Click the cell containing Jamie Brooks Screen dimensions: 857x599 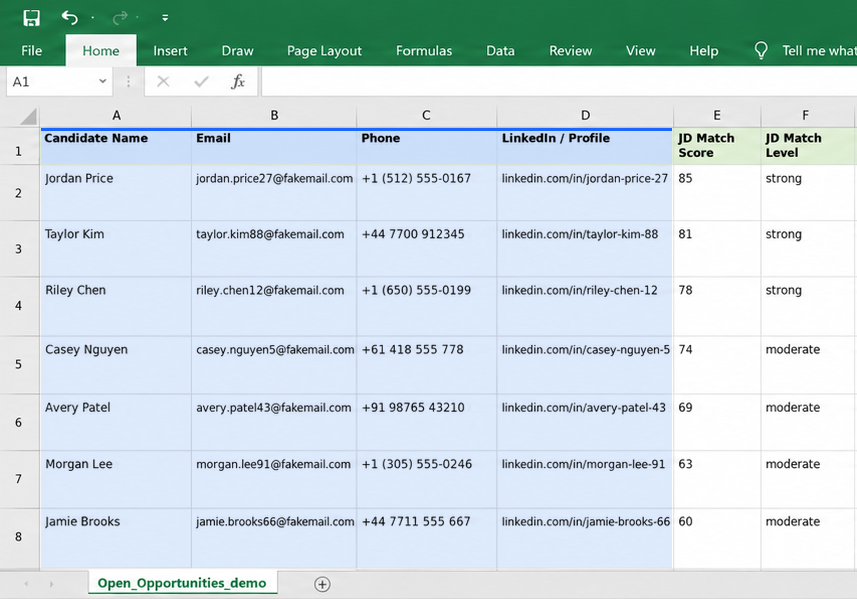(x=116, y=539)
